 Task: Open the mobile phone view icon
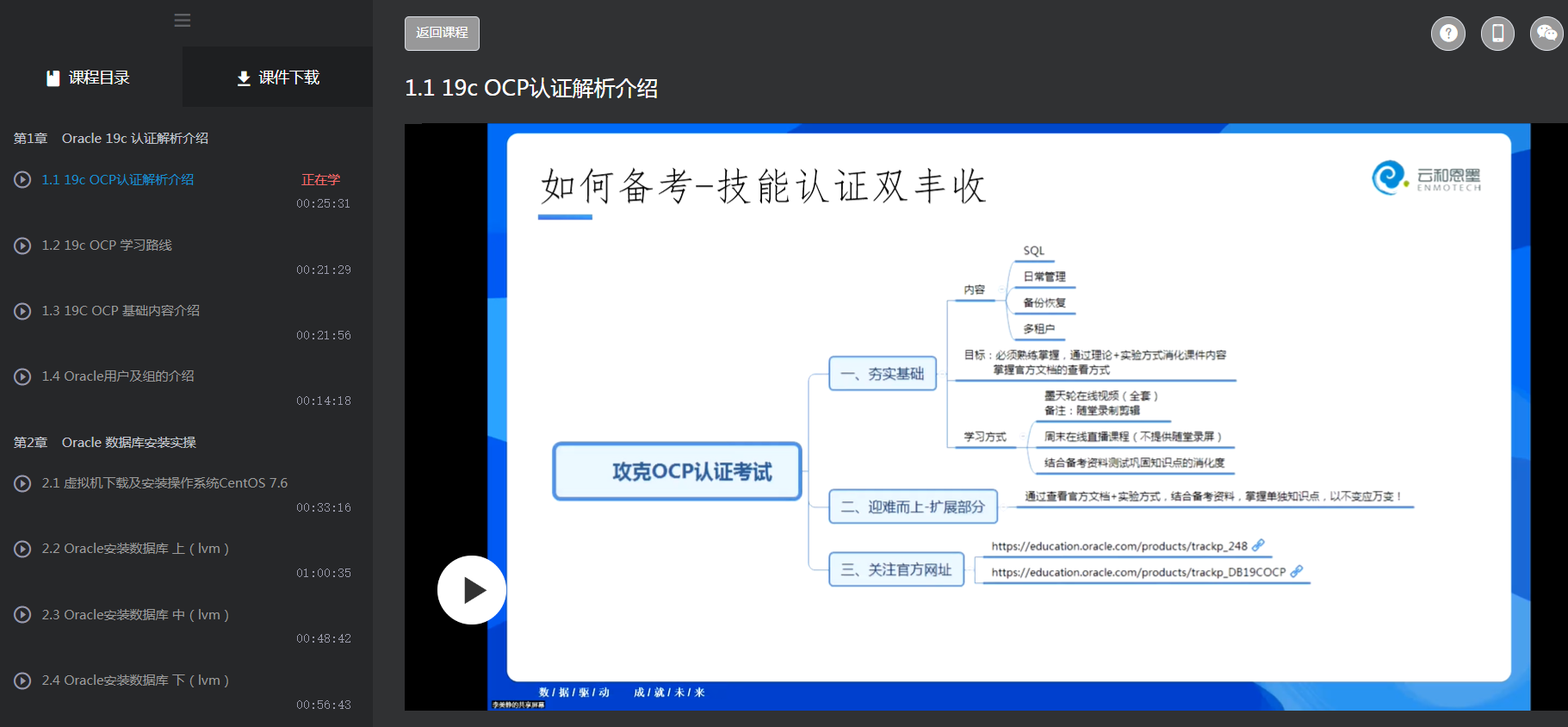1497,34
